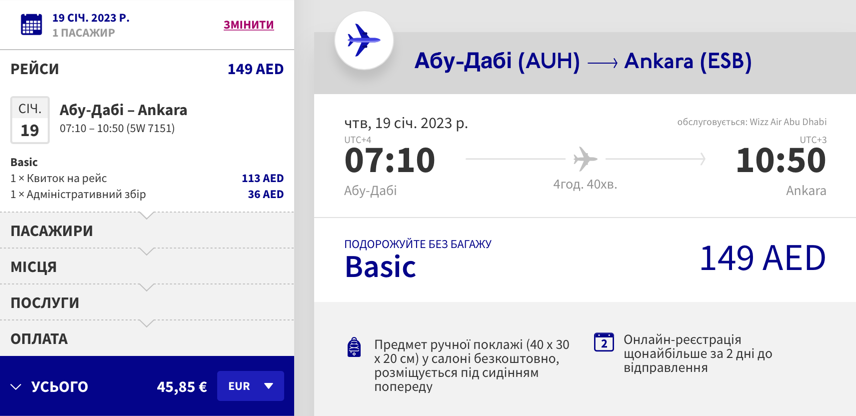Expand the МІСЦЯ section
The image size is (856, 416).
click(x=147, y=266)
